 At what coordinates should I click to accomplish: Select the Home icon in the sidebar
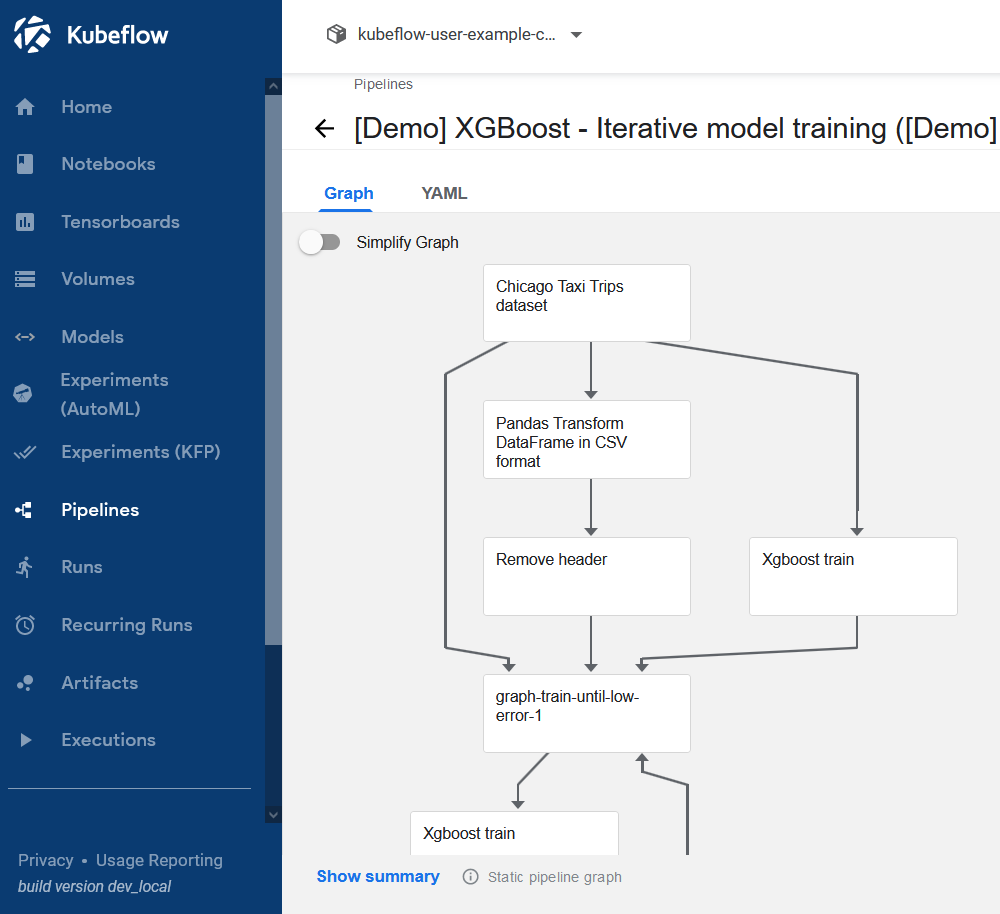point(23,106)
